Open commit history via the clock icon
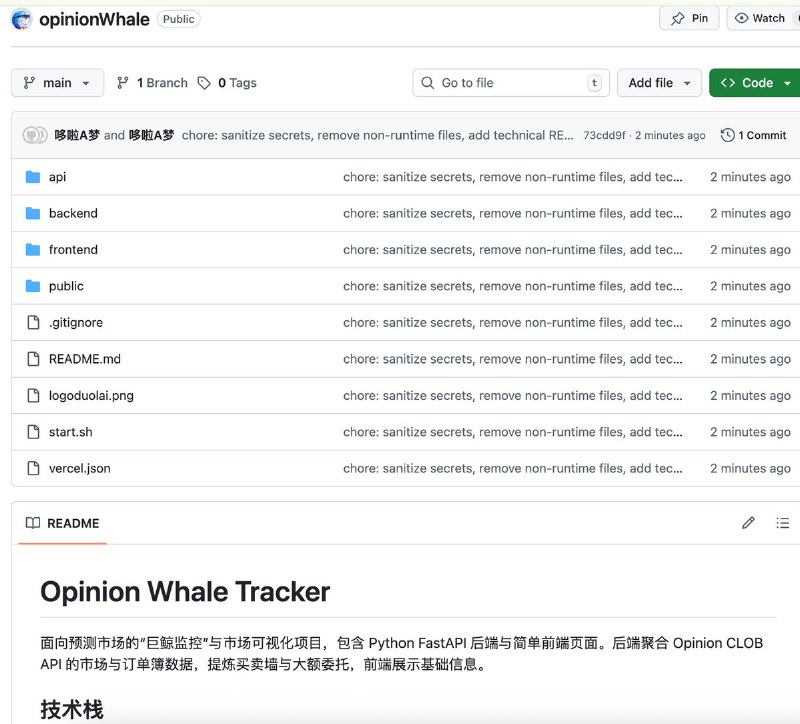 (x=727, y=134)
